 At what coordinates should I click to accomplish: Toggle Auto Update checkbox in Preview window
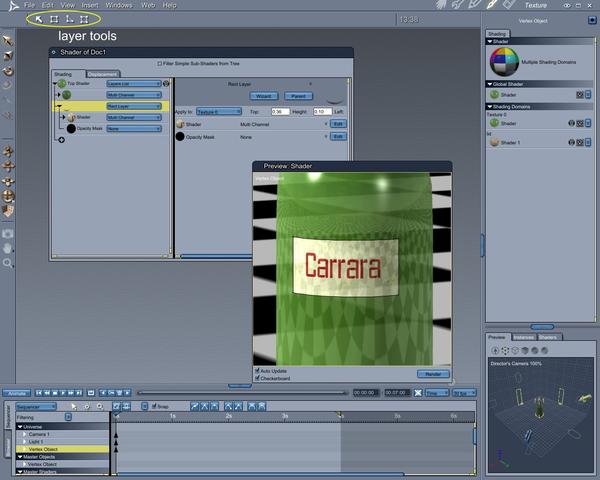point(258,371)
